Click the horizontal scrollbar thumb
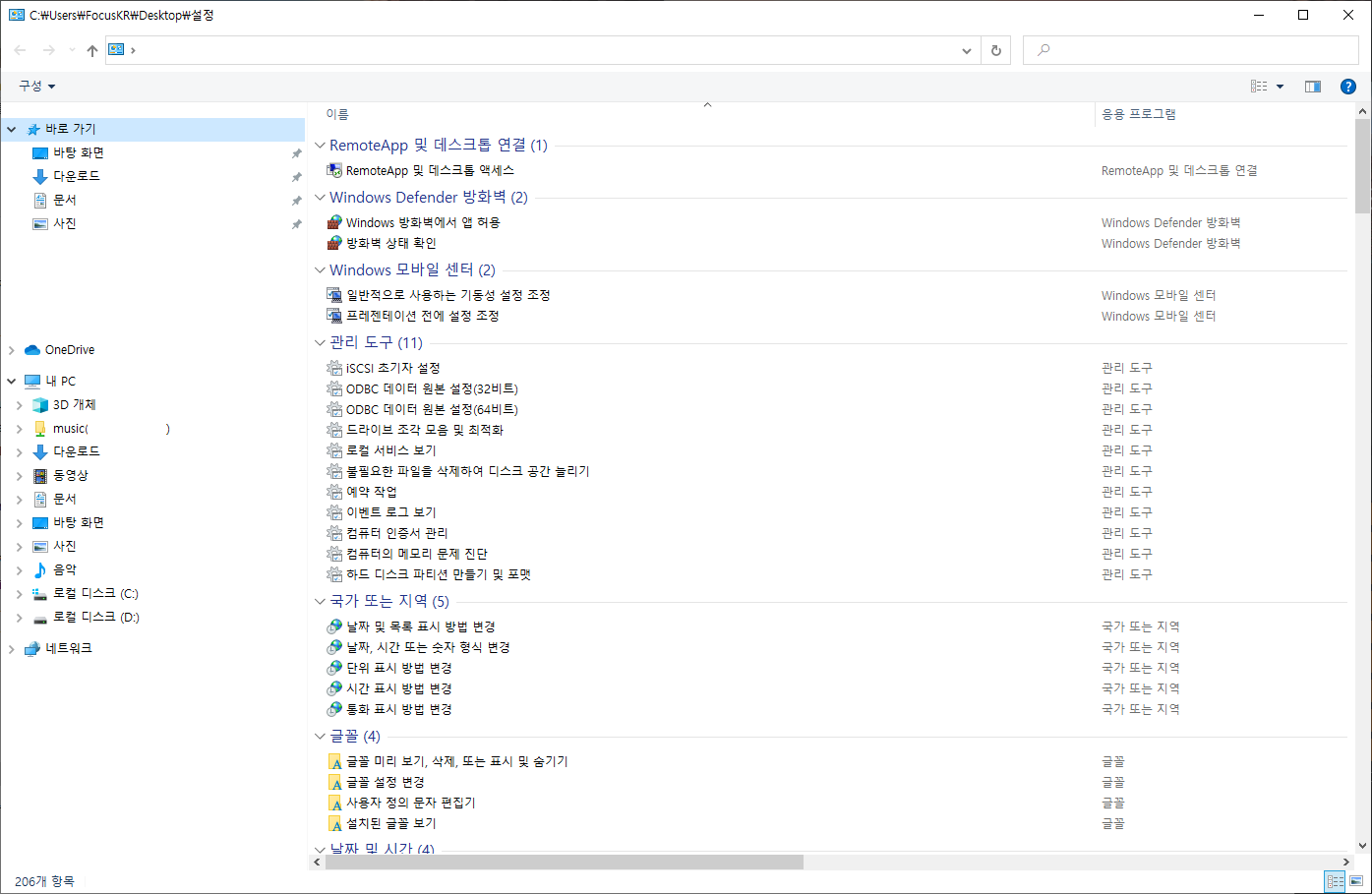 (564, 863)
